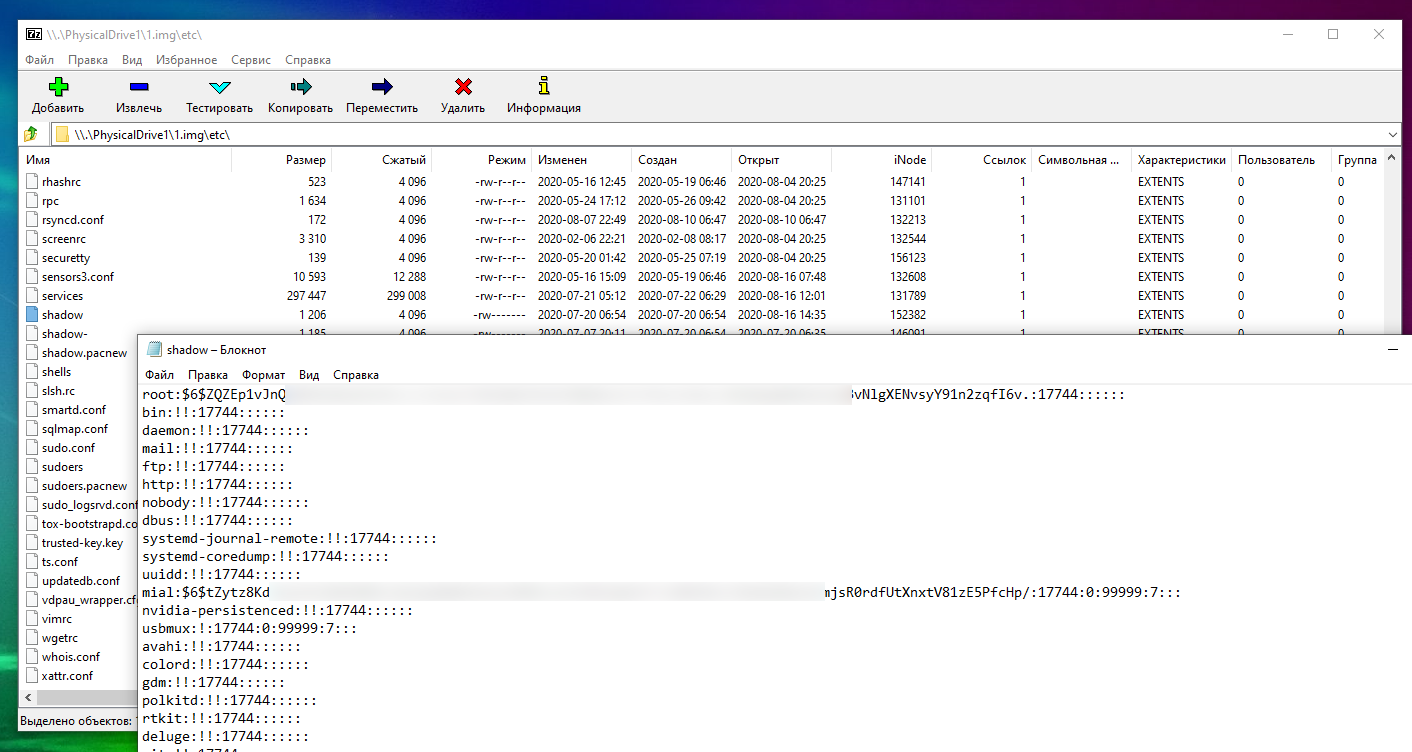The image size is (1412, 752).
Task: Open the Избранное menu in 7-Zip
Action: [186, 60]
